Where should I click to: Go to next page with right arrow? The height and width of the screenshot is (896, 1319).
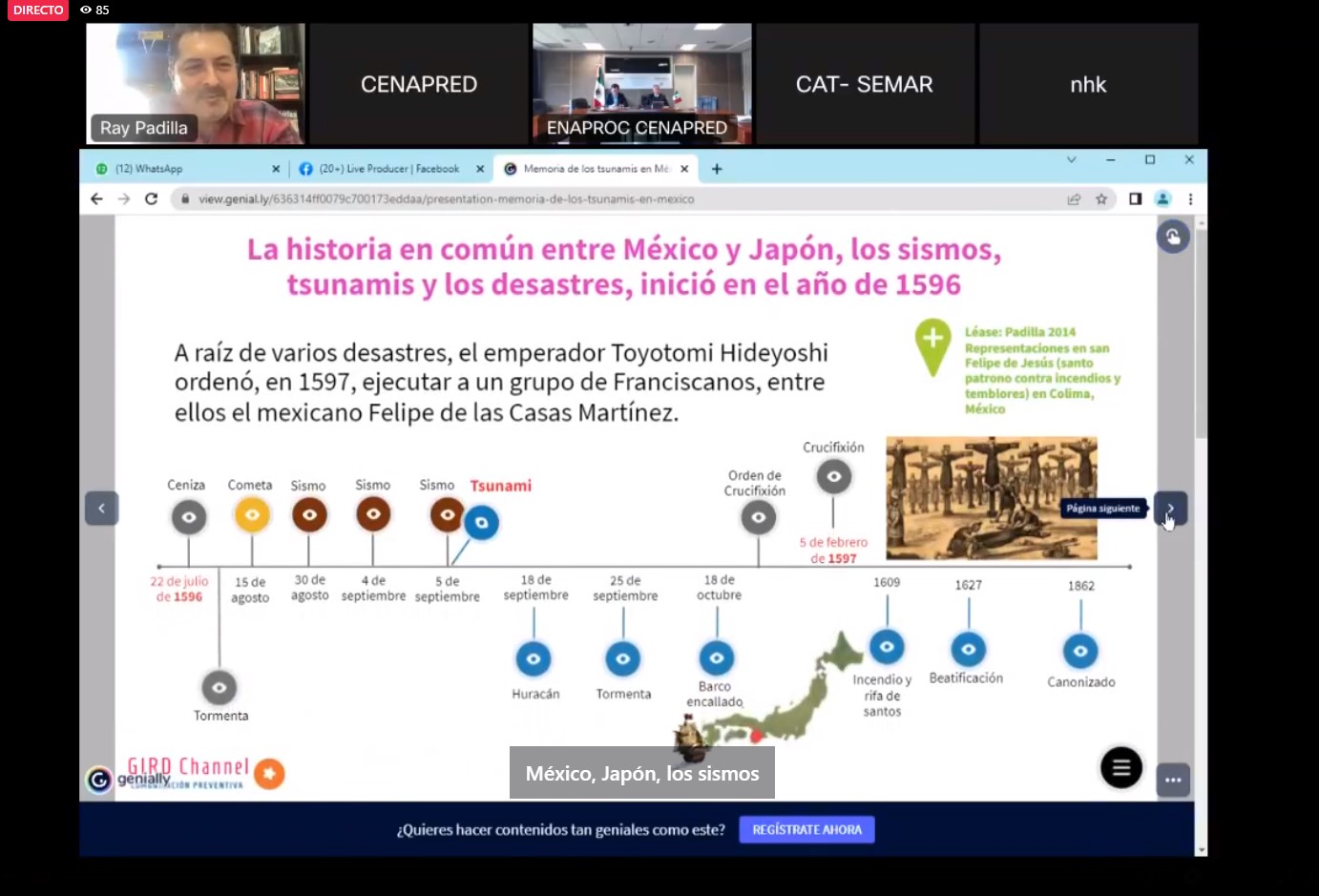1170,508
